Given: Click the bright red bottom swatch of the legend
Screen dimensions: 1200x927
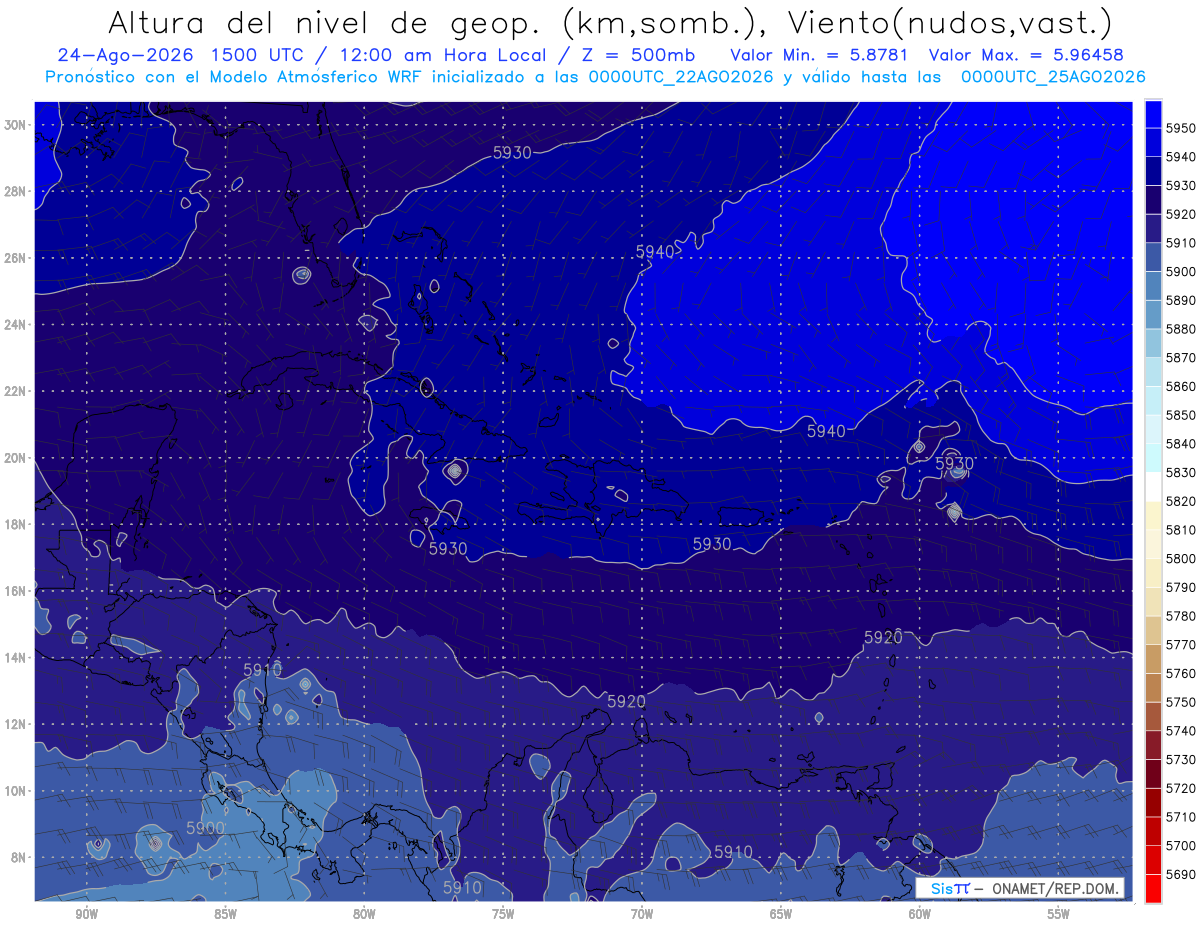Looking at the screenshot, I should point(1153,888).
